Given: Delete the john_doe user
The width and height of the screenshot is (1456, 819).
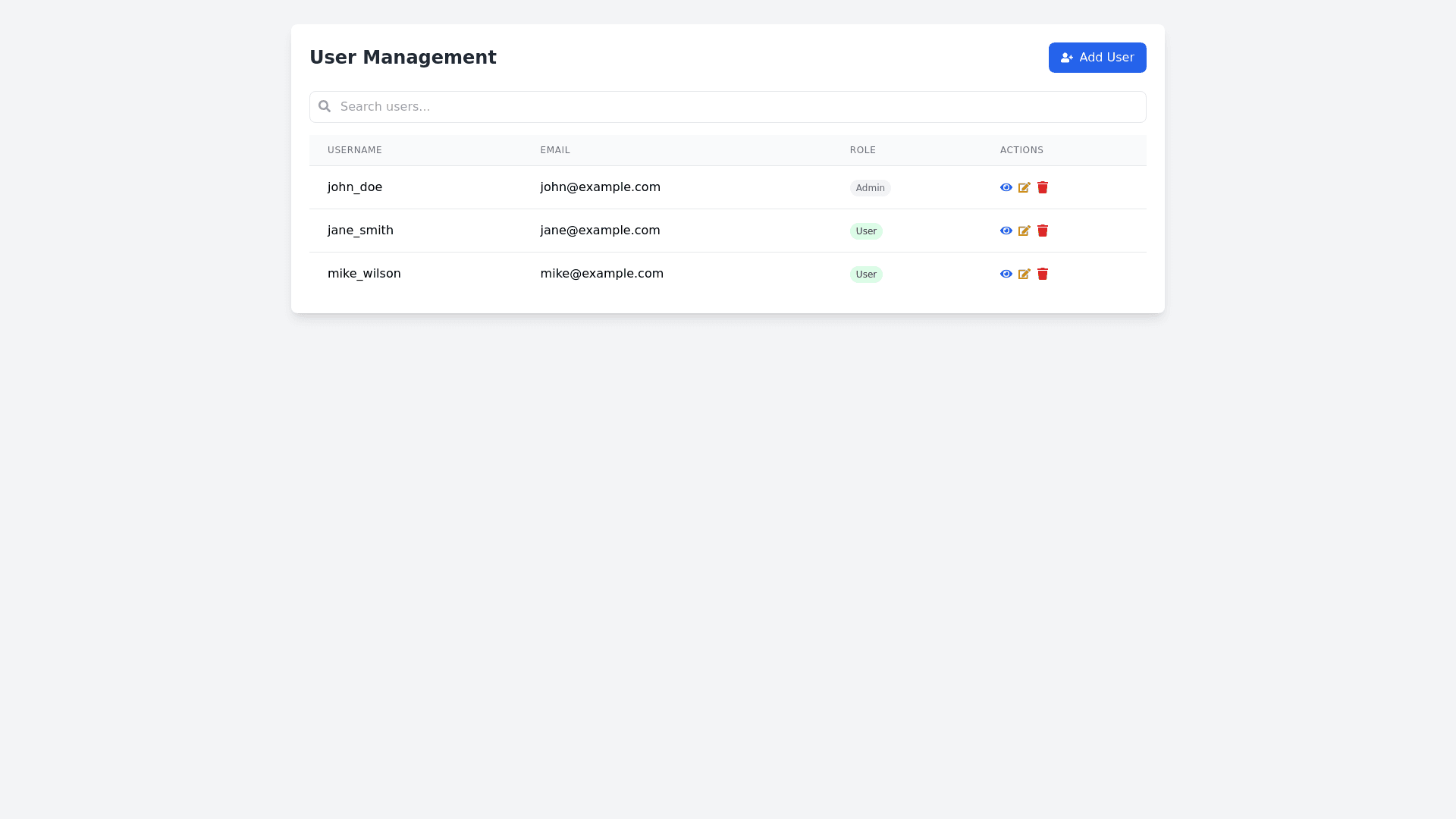Looking at the screenshot, I should (x=1042, y=187).
